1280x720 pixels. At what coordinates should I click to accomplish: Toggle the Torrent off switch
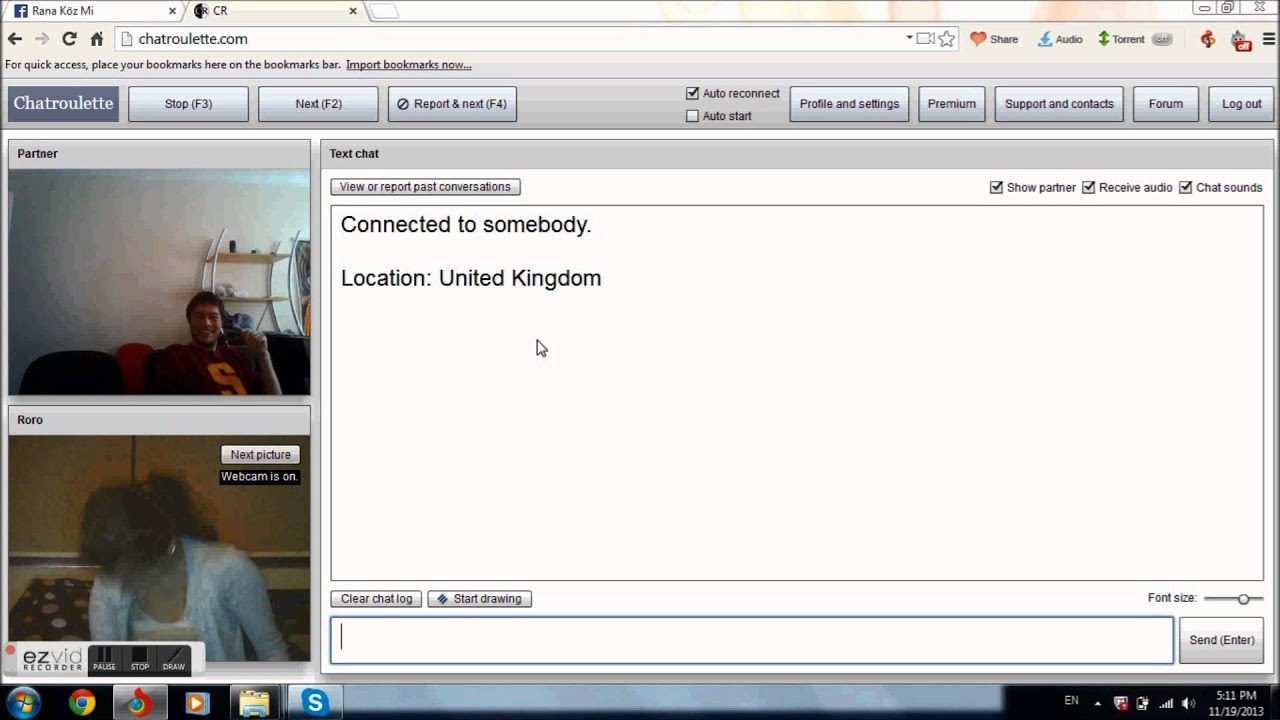tap(1162, 39)
